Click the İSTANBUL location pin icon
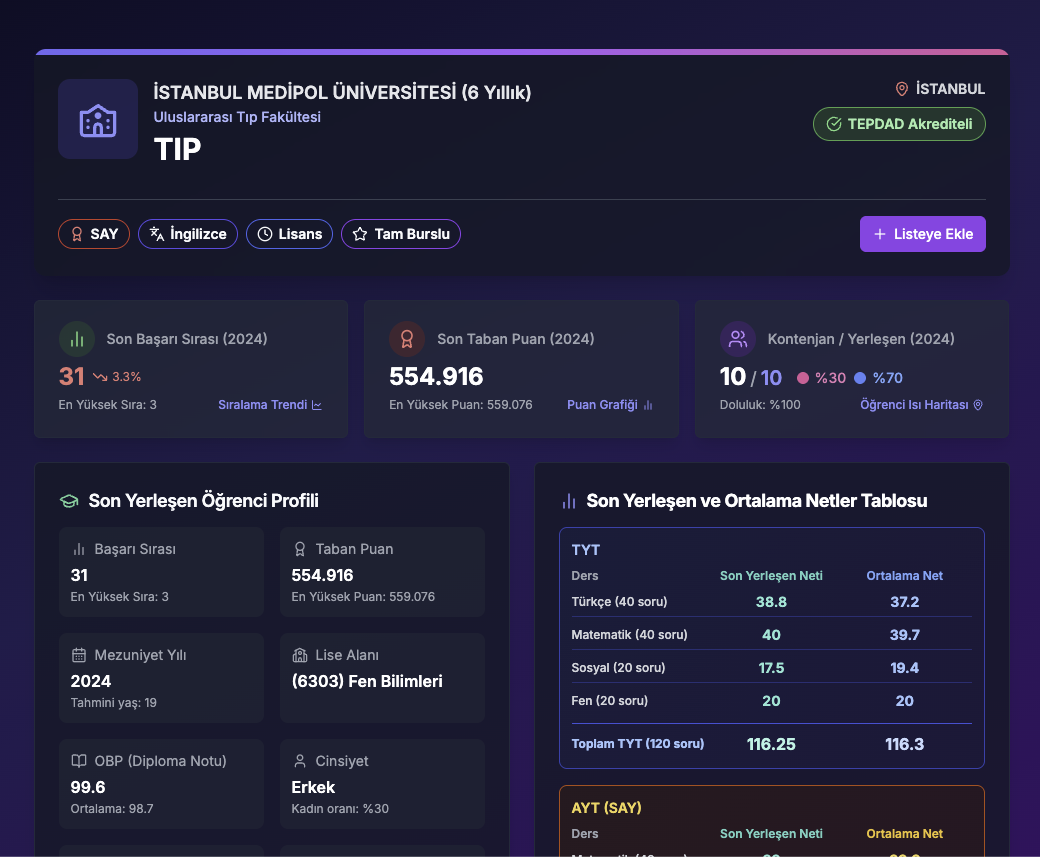1040x857 pixels. pos(901,89)
